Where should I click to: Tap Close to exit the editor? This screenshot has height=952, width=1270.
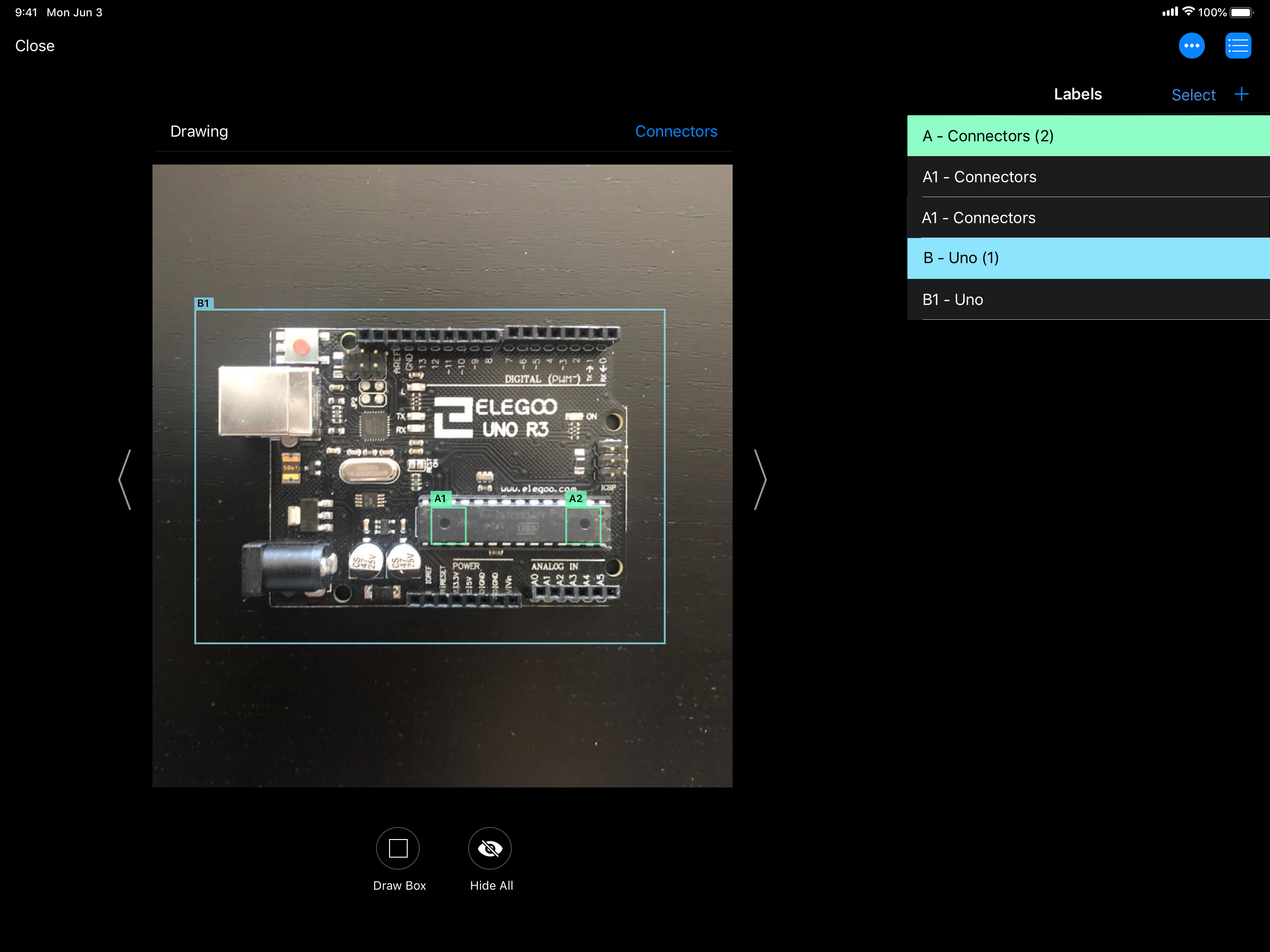tap(34, 46)
